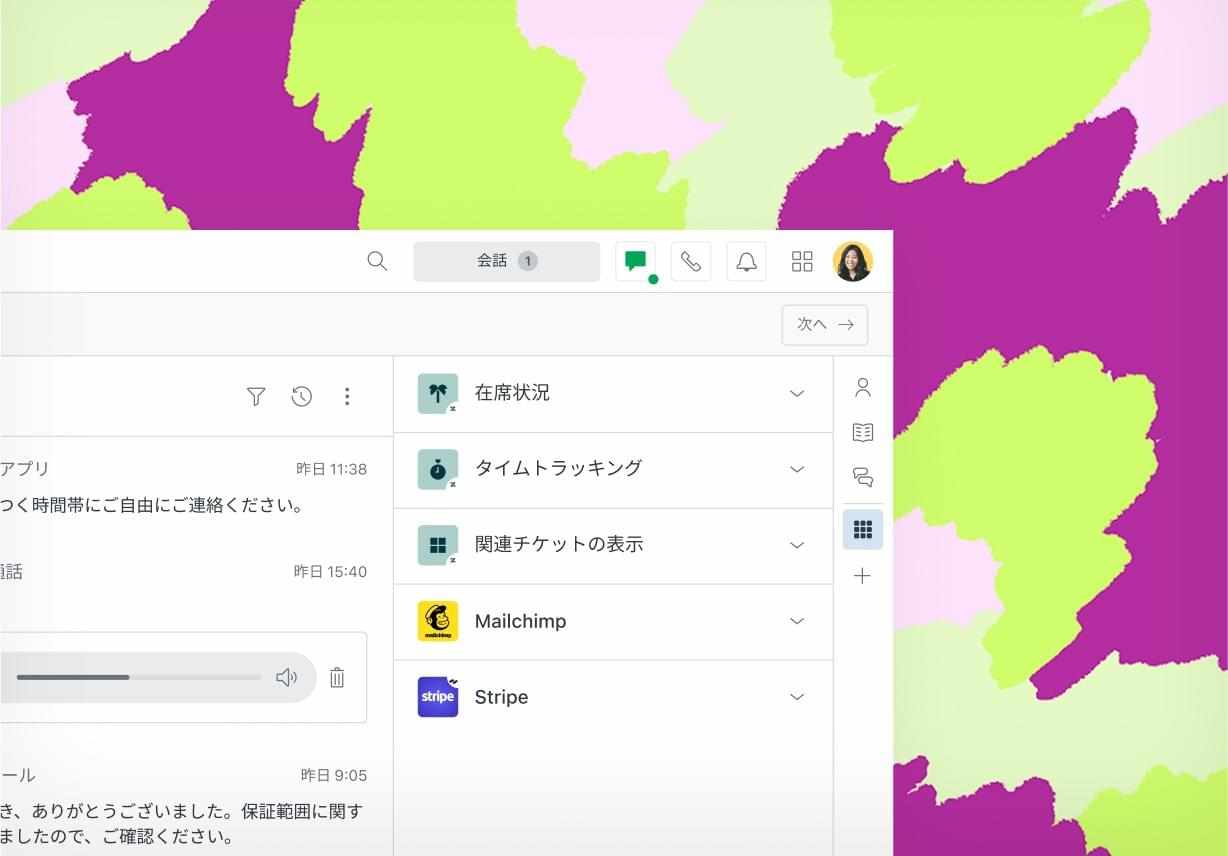Show conversation history clock icon
The image size is (1228, 856).
click(x=302, y=397)
